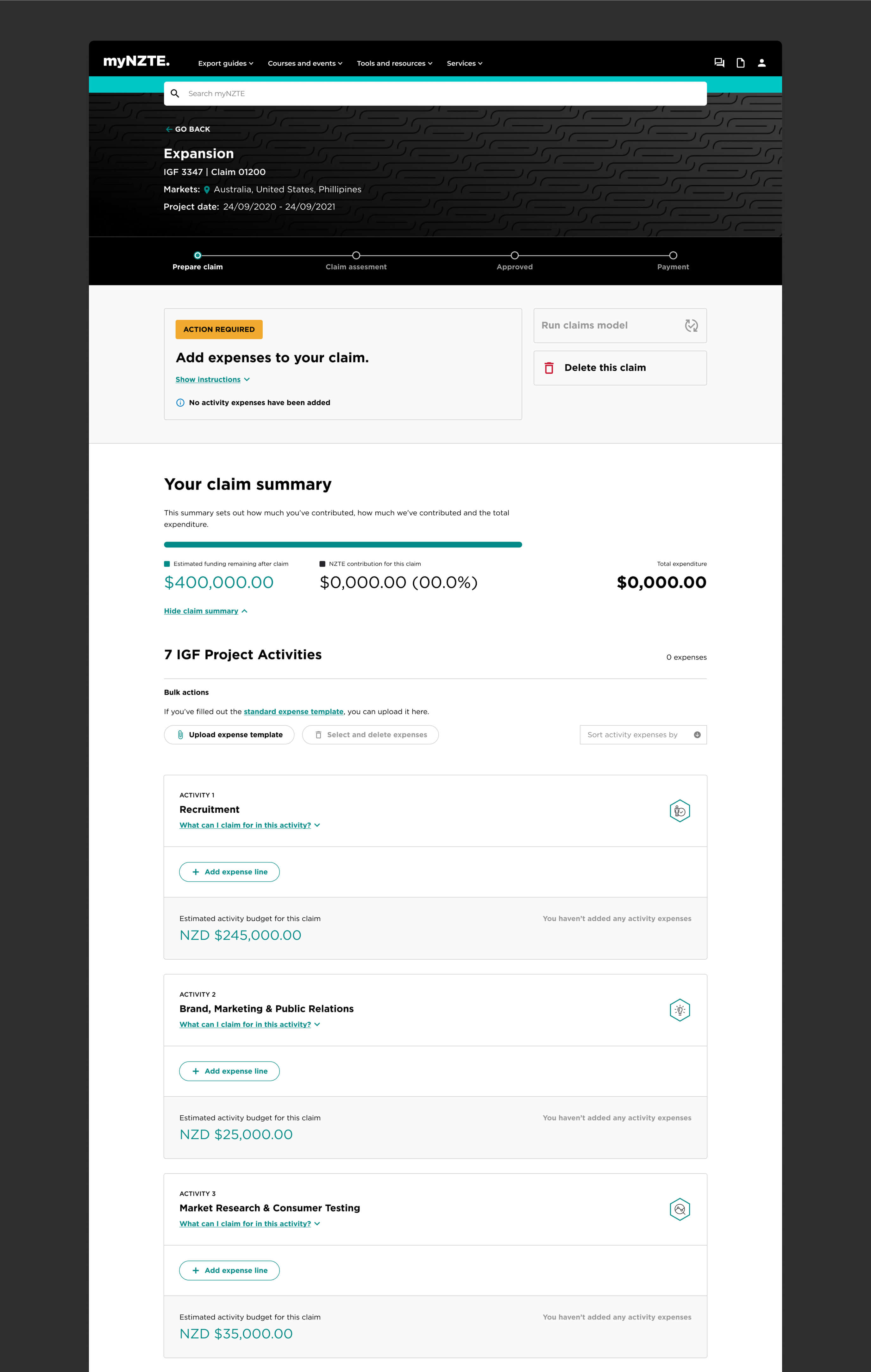Viewport: 871px width, 1372px height.
Task: Click the Expansion page title
Action: (199, 154)
